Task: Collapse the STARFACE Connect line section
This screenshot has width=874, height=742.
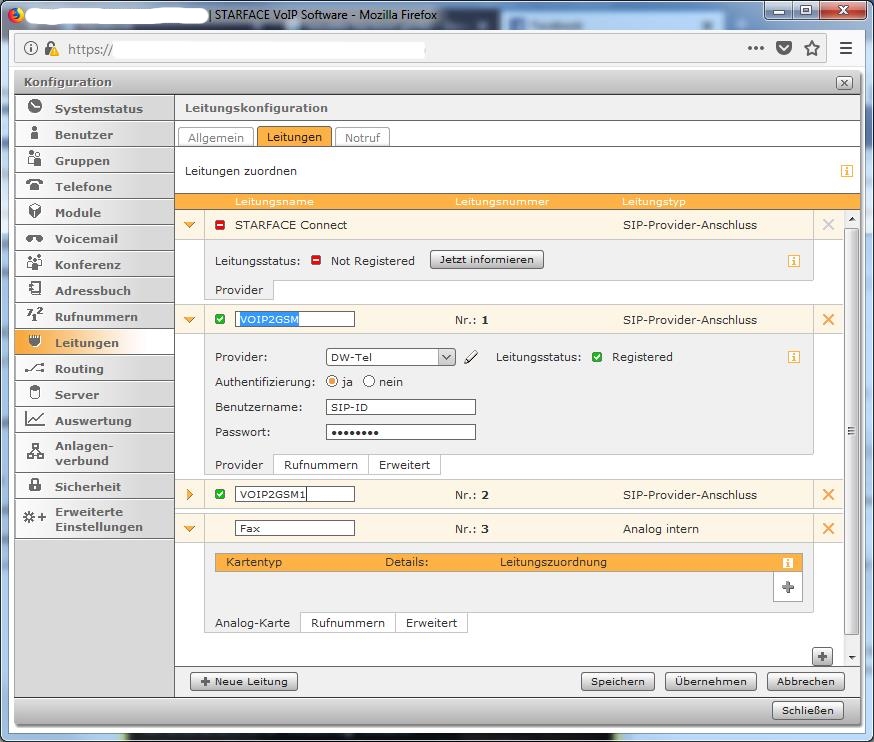Action: [x=190, y=225]
